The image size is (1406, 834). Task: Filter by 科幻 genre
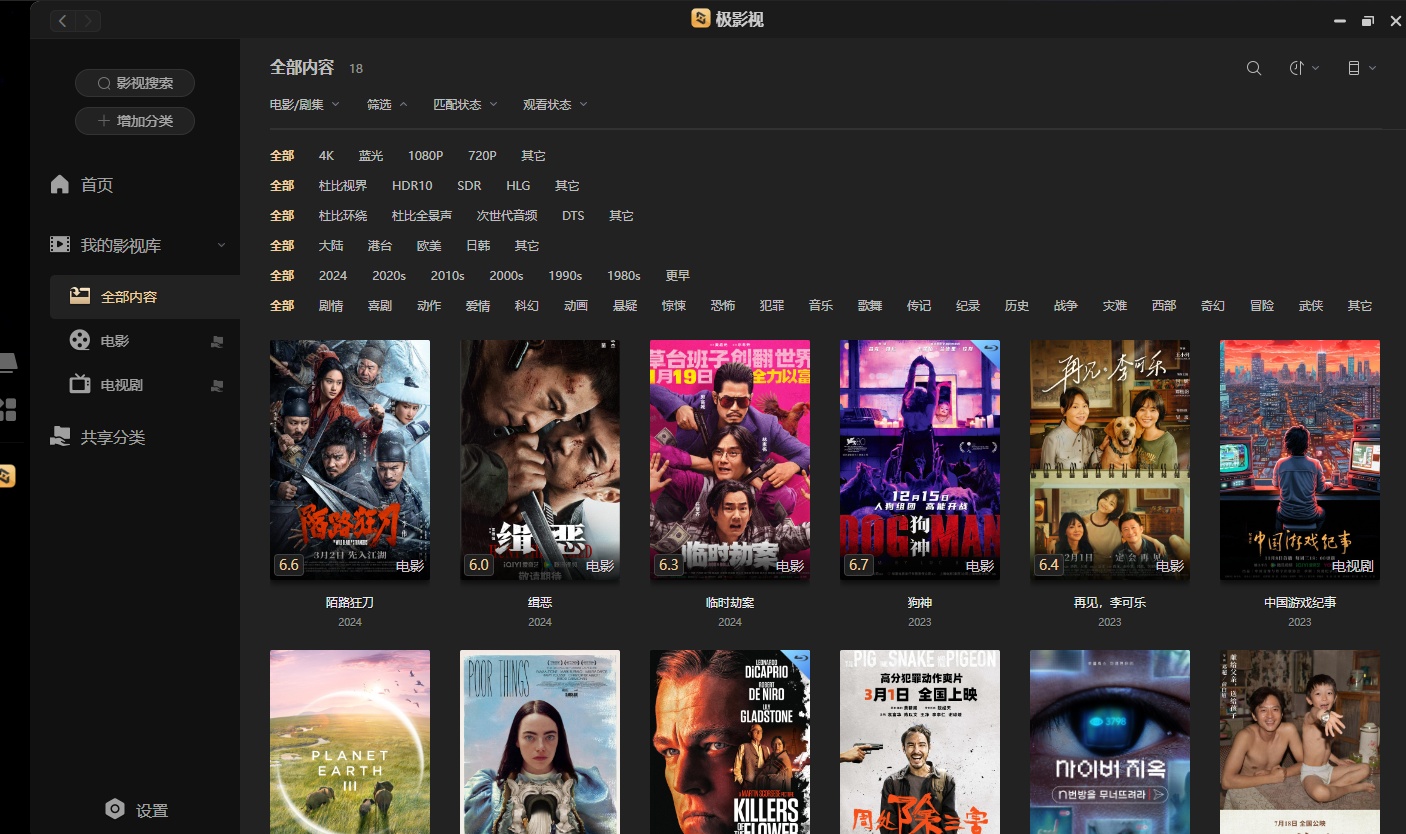[x=527, y=306]
